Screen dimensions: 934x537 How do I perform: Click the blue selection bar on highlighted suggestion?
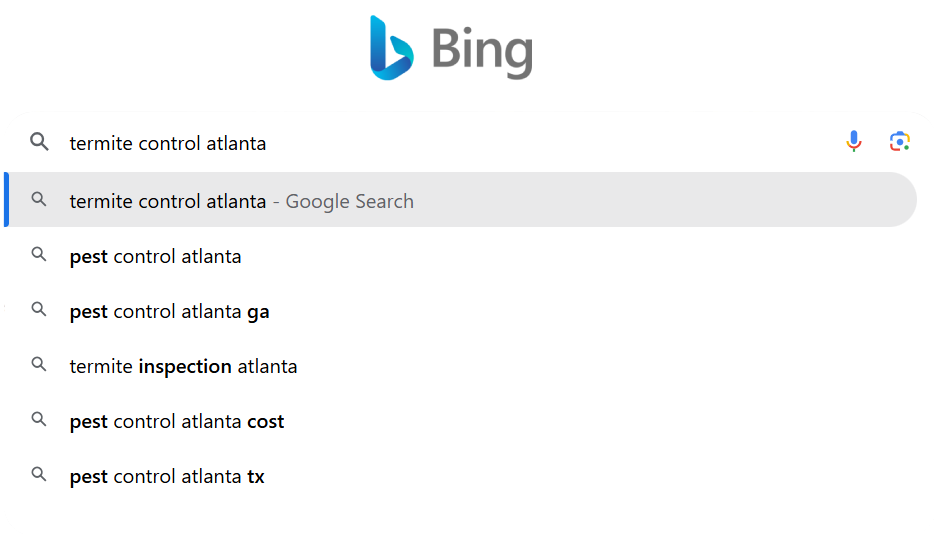(x=6, y=200)
